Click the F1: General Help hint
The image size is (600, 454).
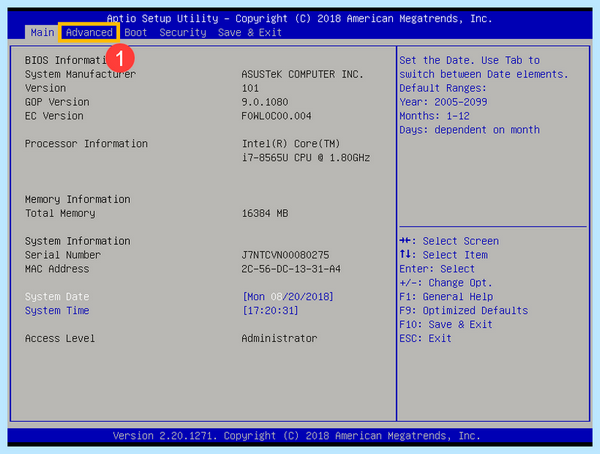446,297
